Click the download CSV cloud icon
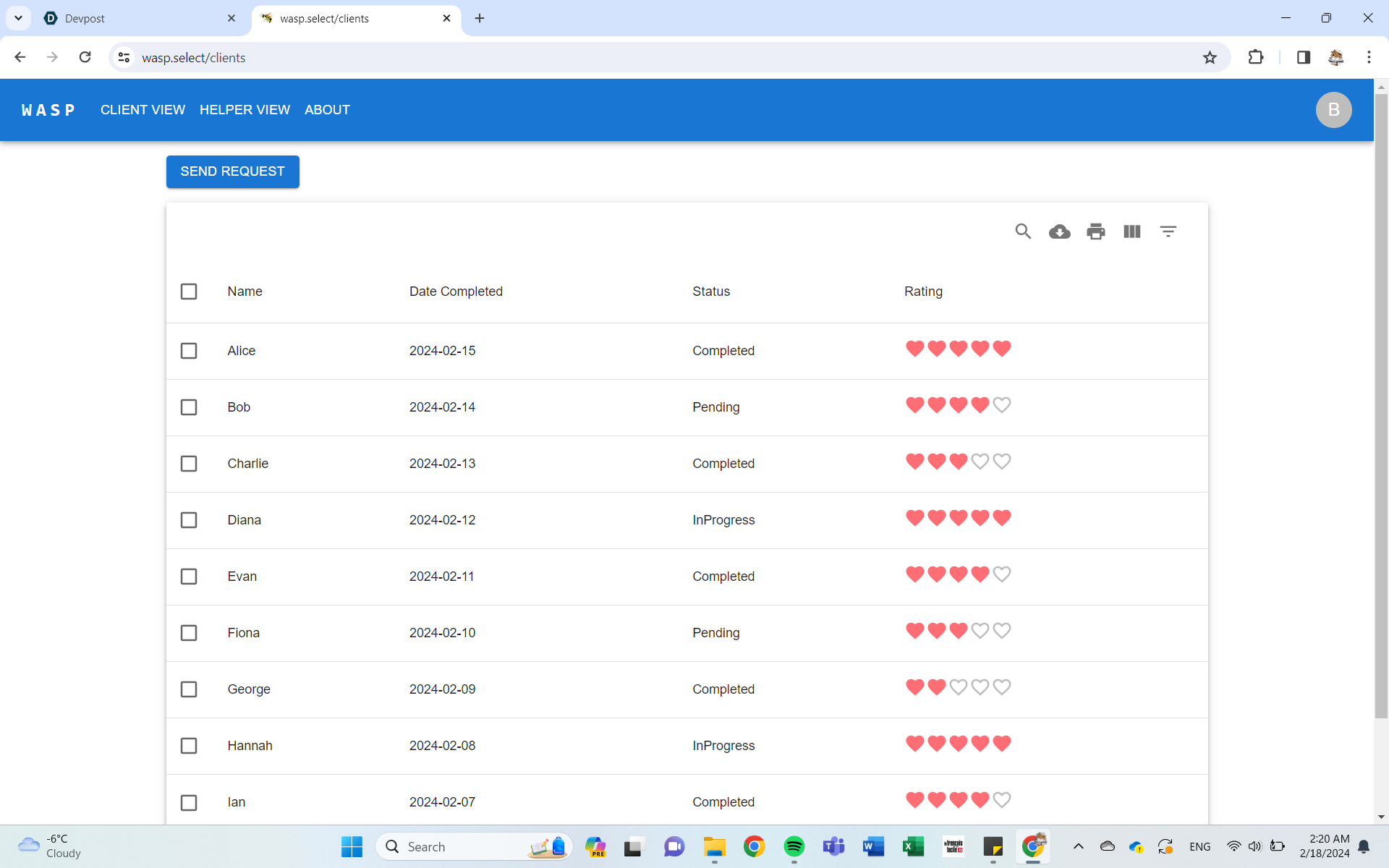Screen dimensions: 1389x868 pos(1060,231)
